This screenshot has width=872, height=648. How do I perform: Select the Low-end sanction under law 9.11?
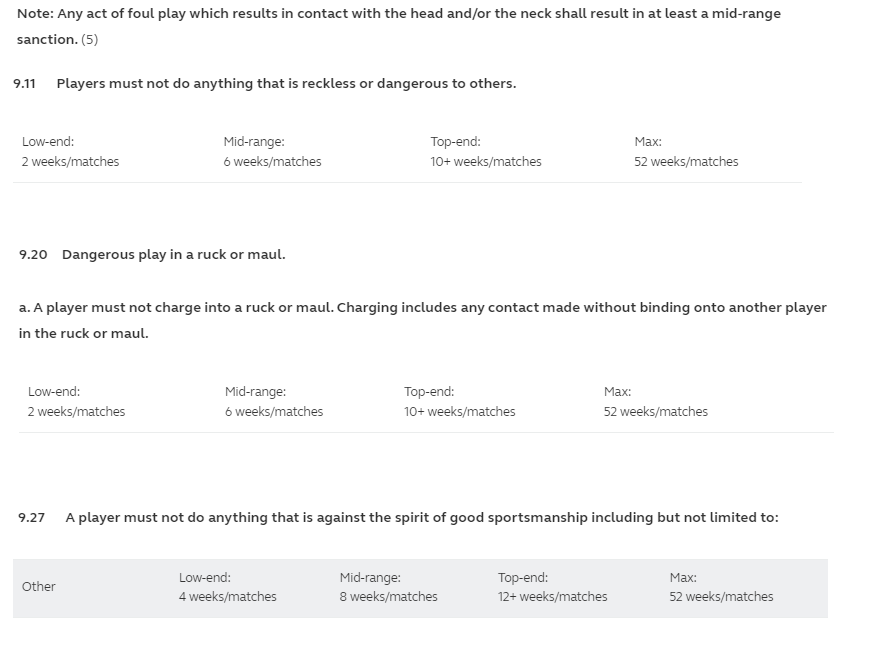pyautogui.click(x=70, y=152)
